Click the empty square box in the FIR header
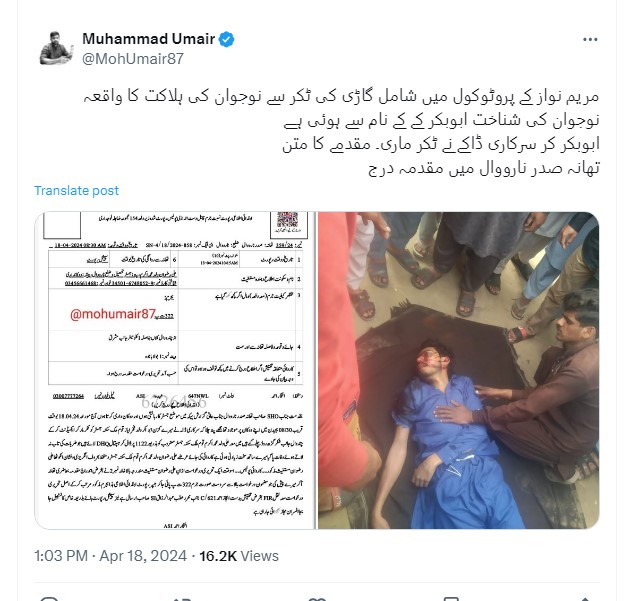Image resolution: width=631 pixels, height=601 pixels. (62, 225)
